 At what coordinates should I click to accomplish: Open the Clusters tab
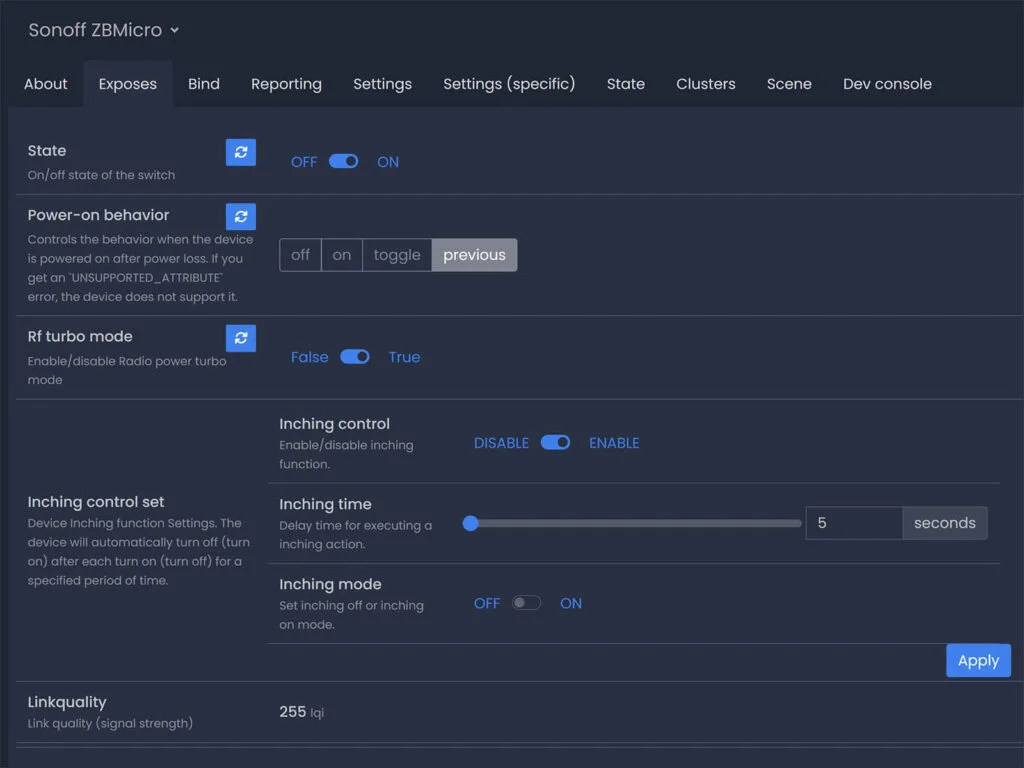705,84
